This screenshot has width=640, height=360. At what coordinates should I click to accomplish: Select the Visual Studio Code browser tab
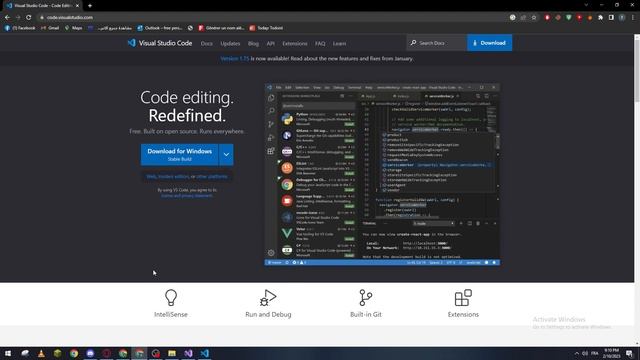click(x=43, y=6)
